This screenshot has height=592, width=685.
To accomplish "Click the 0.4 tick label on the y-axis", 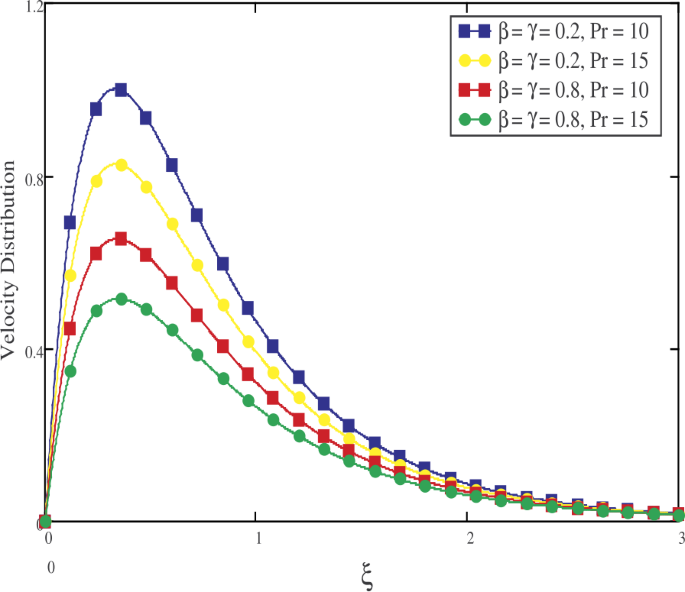I will tap(33, 352).
